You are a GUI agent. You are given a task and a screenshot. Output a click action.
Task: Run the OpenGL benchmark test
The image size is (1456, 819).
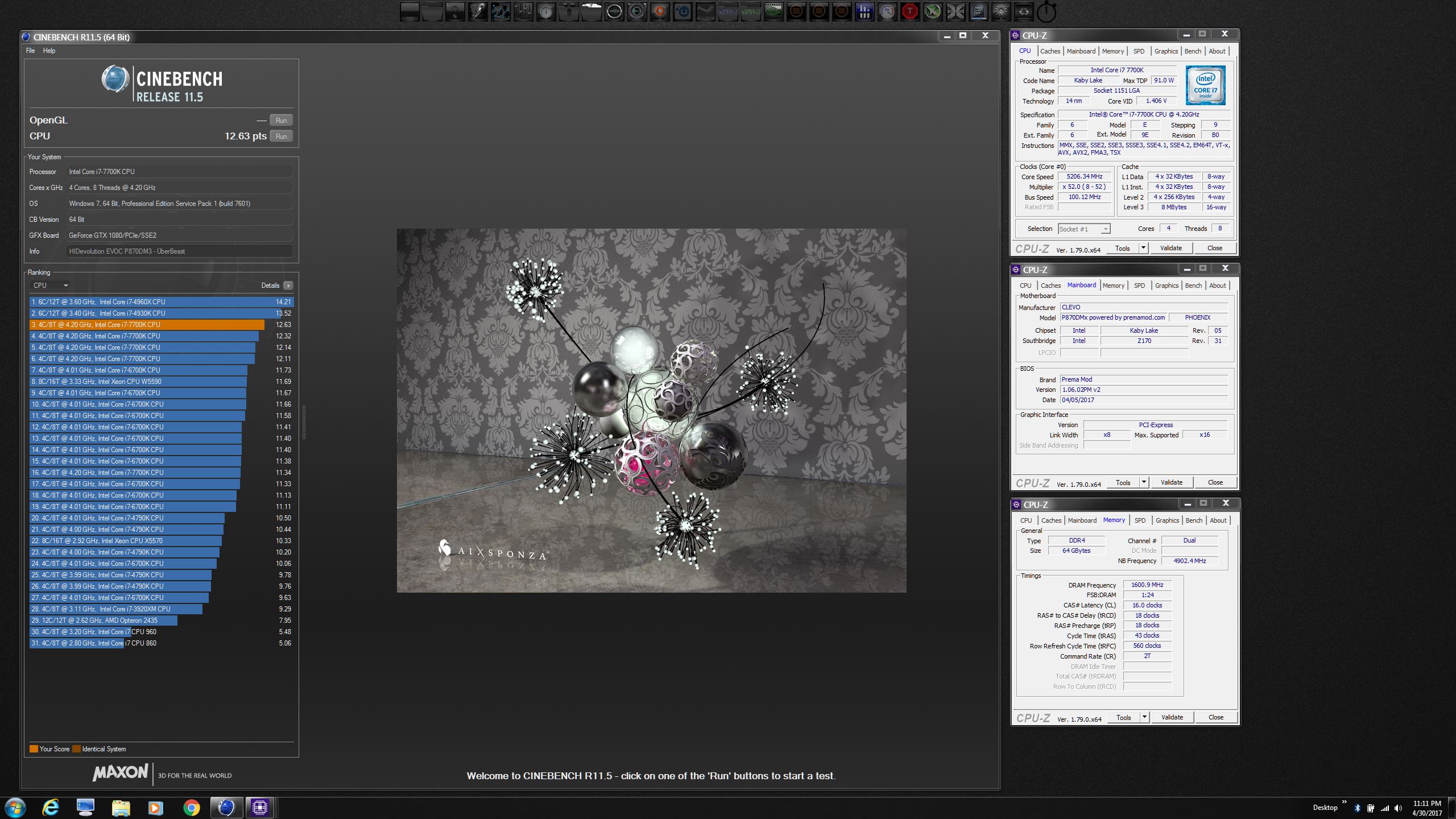[x=281, y=120]
